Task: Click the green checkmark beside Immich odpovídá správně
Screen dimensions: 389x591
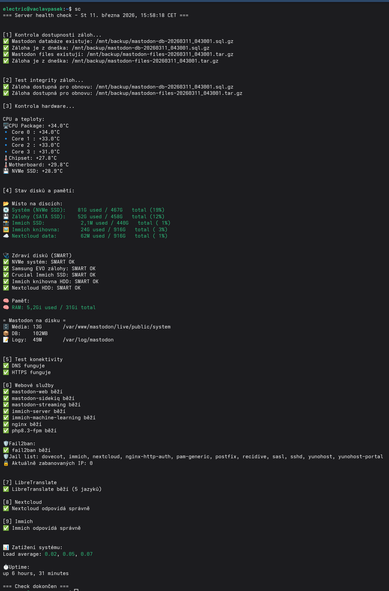Action: click(6, 528)
